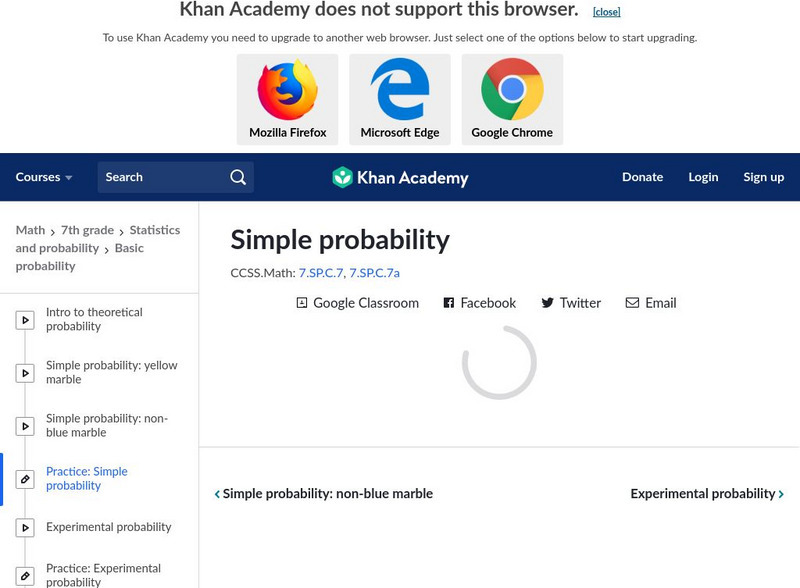Open the Donate page

642,177
